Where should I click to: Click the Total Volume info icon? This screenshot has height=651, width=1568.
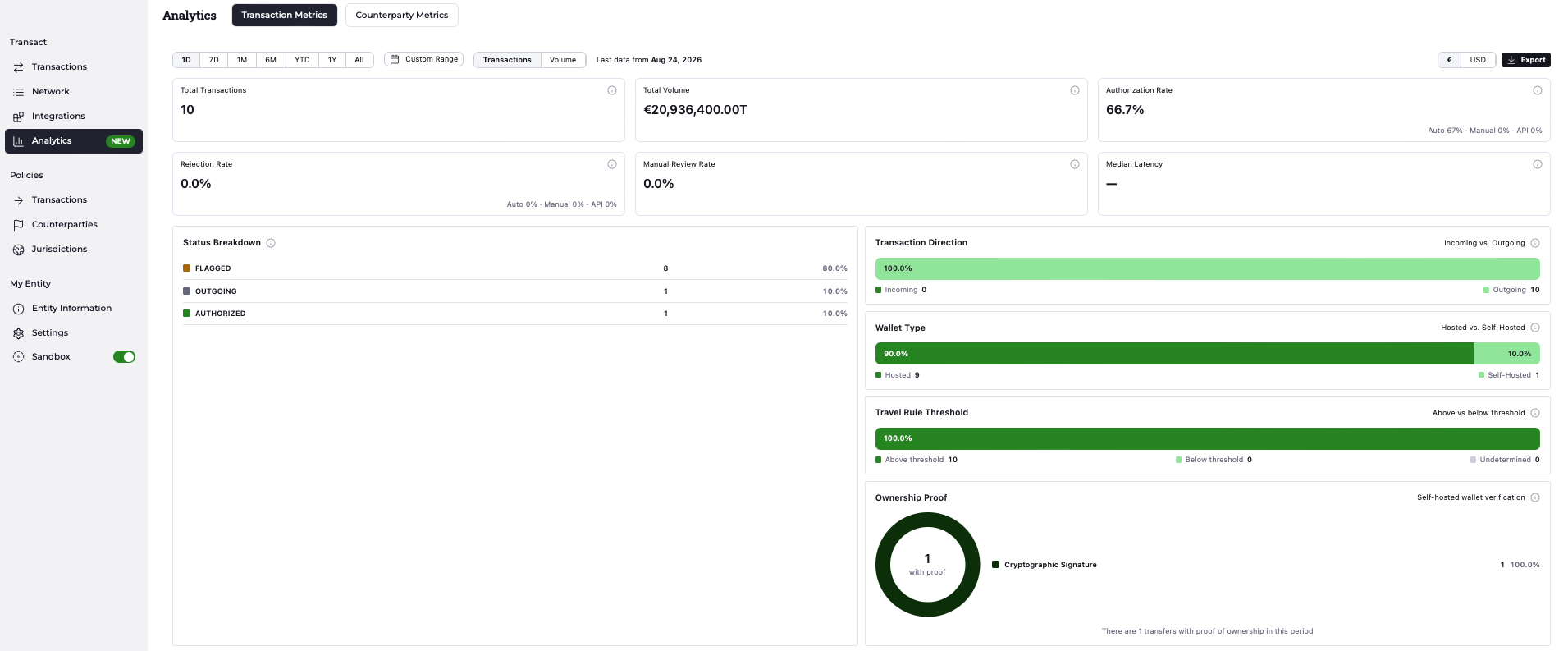click(x=1075, y=90)
